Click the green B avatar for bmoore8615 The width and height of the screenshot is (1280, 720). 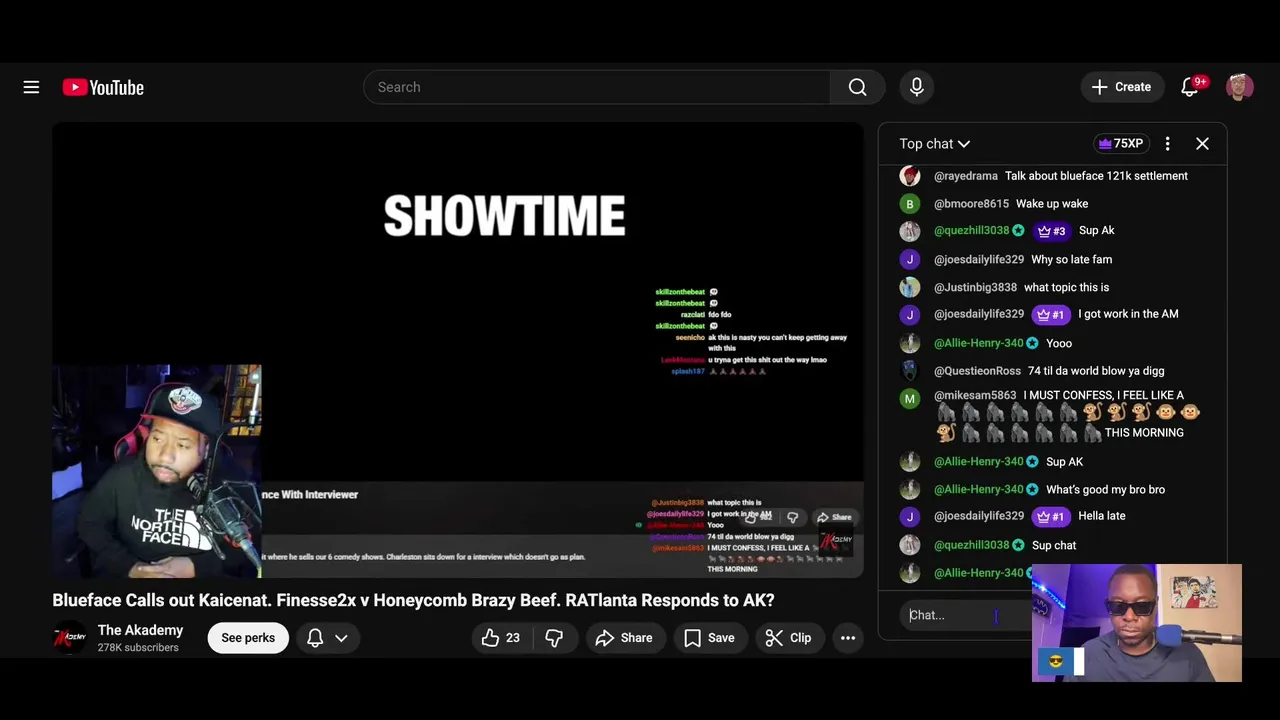coord(909,204)
